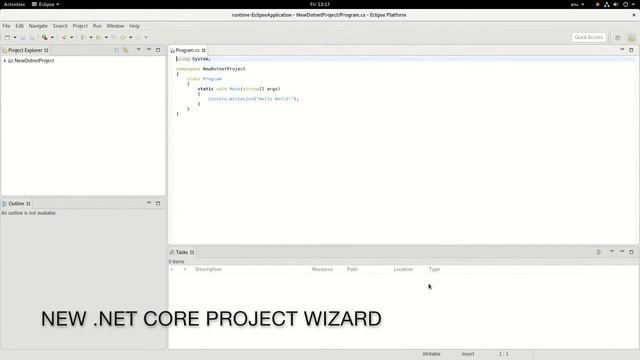Open the Project menu
The image size is (640, 360).
click(80, 26)
